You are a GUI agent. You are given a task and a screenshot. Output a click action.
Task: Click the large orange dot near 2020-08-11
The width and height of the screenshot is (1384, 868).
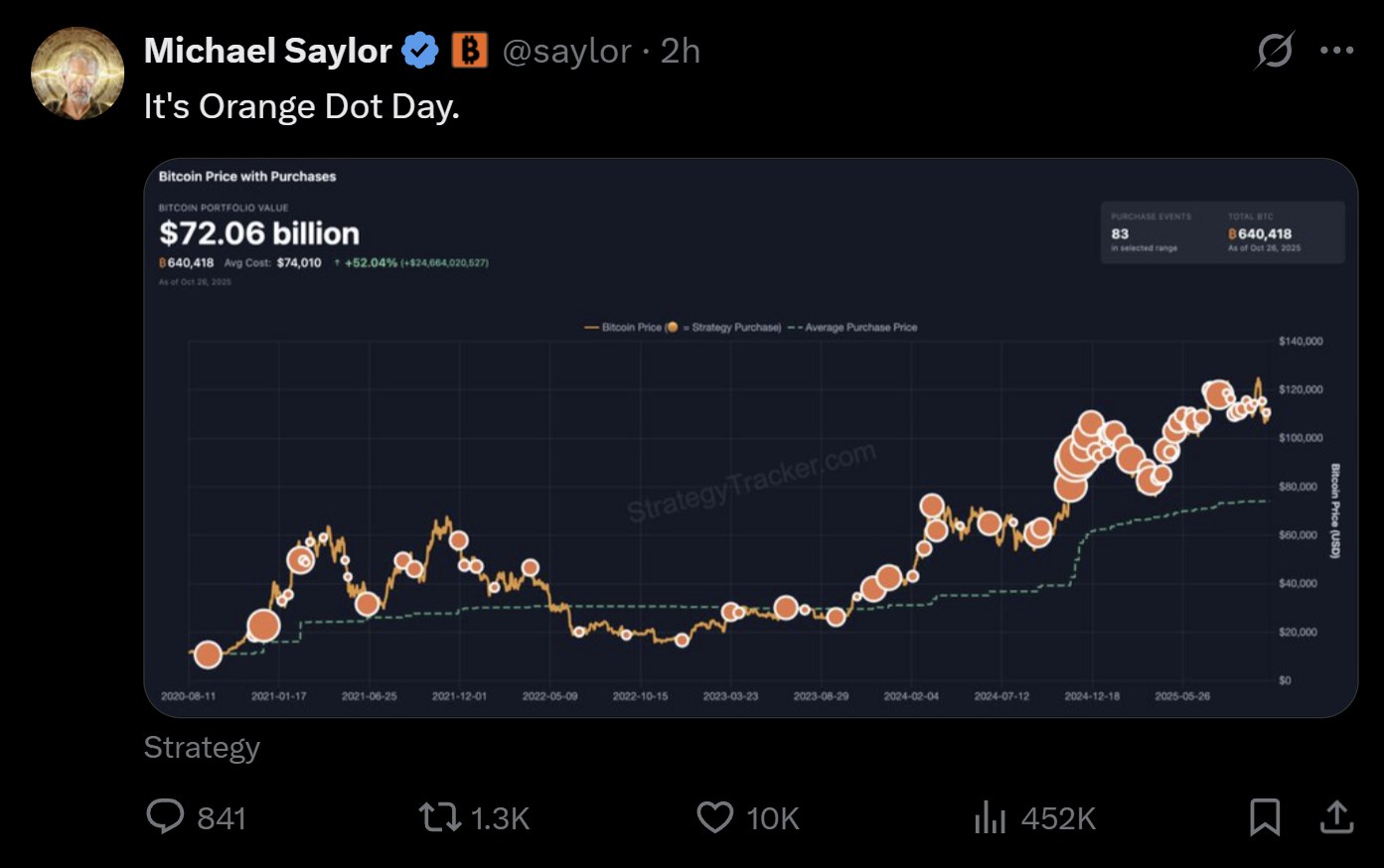[208, 653]
